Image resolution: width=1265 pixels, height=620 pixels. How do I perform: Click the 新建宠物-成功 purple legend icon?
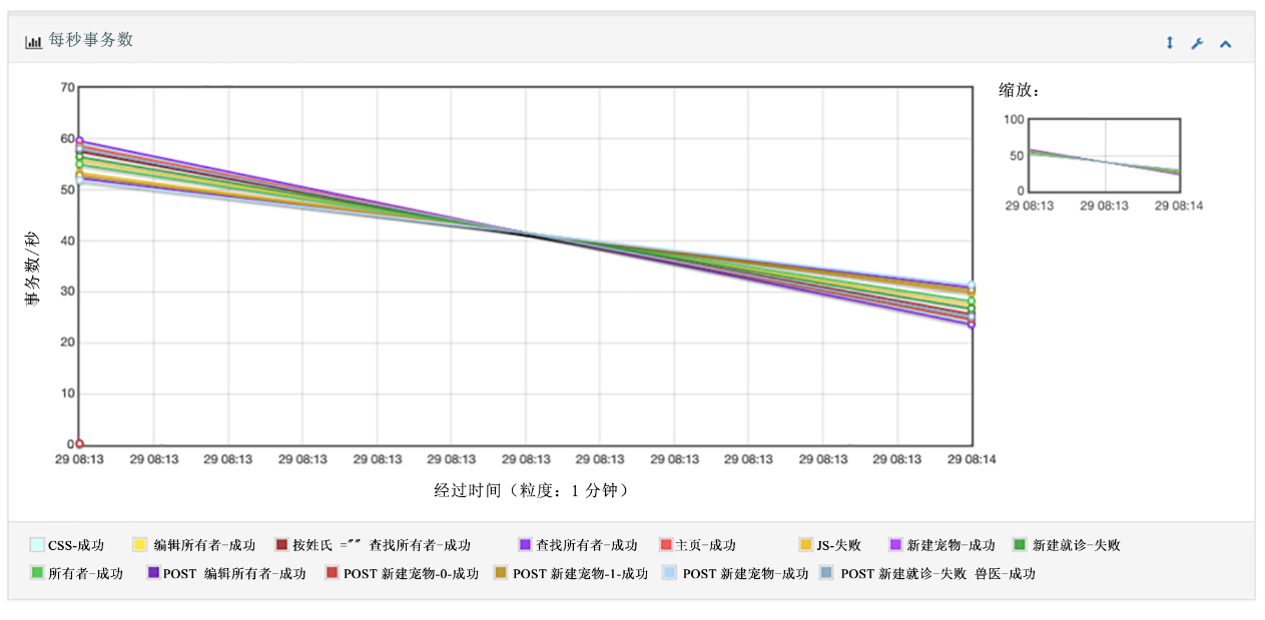(x=895, y=545)
